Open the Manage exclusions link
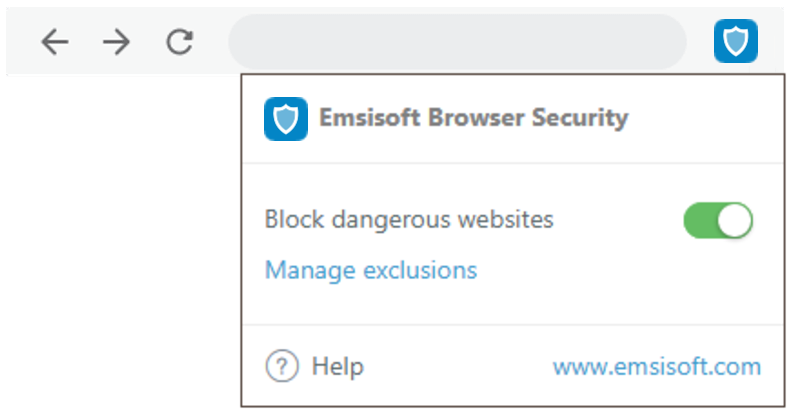Viewport: 791px width, 415px height. 370,270
